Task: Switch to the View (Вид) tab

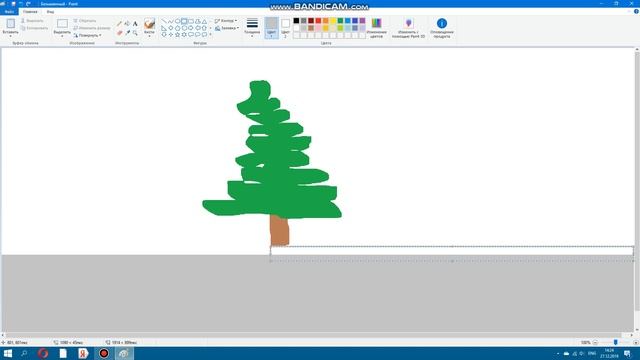Action: point(50,12)
